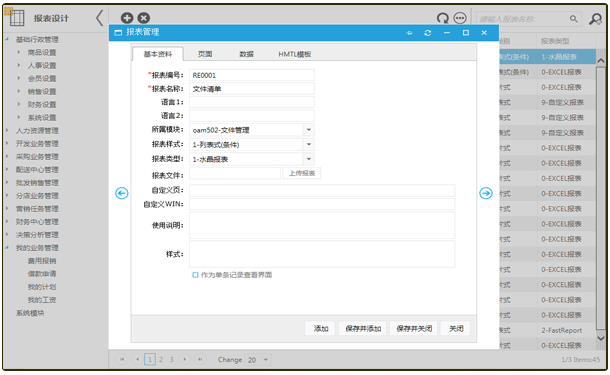
Task: Go to the last page in pager
Action: pos(200,359)
